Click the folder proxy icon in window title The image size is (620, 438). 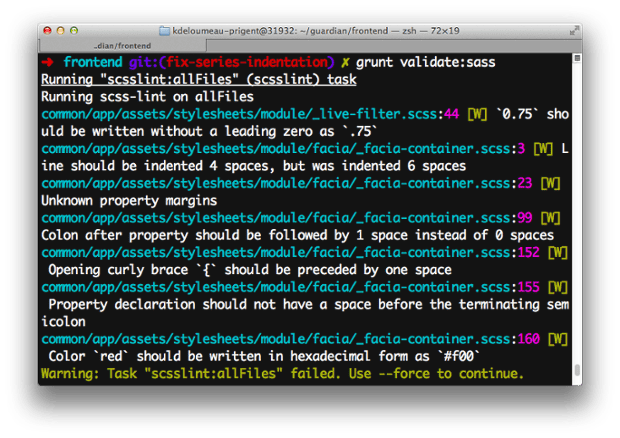pyautogui.click(x=167, y=31)
